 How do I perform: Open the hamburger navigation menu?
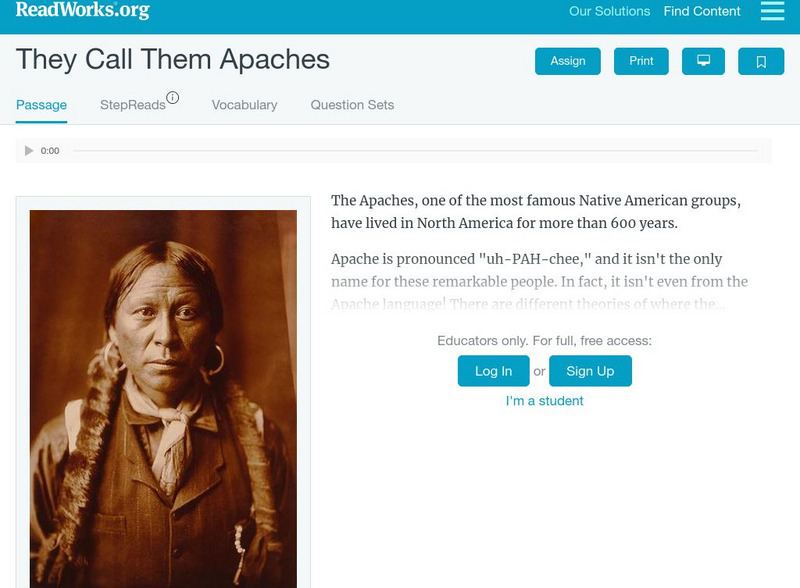772,11
